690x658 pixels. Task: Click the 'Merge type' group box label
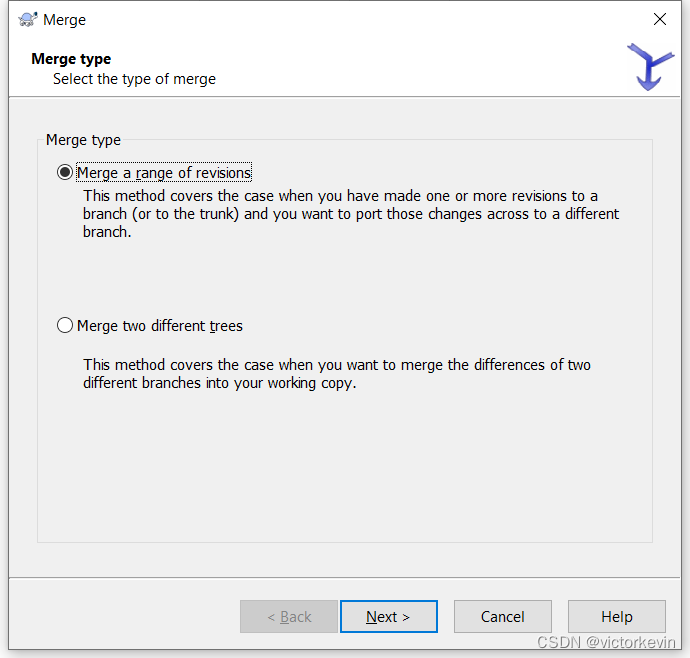pos(83,140)
